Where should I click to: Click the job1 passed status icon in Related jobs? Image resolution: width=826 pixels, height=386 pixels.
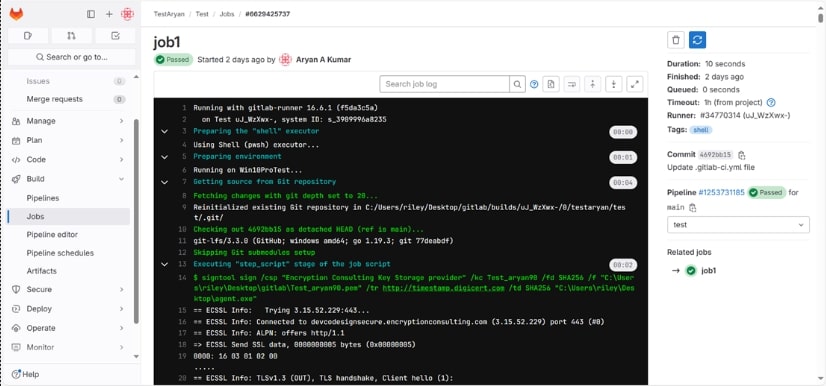[x=691, y=271]
